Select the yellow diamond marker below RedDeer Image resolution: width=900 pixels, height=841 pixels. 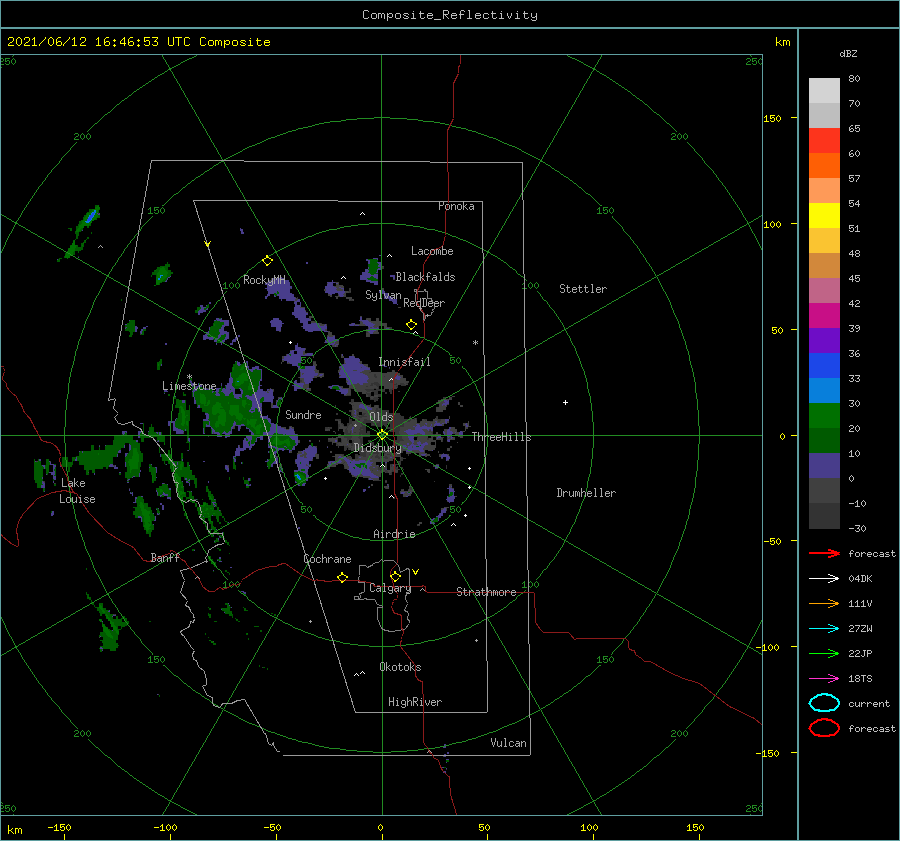(x=412, y=325)
